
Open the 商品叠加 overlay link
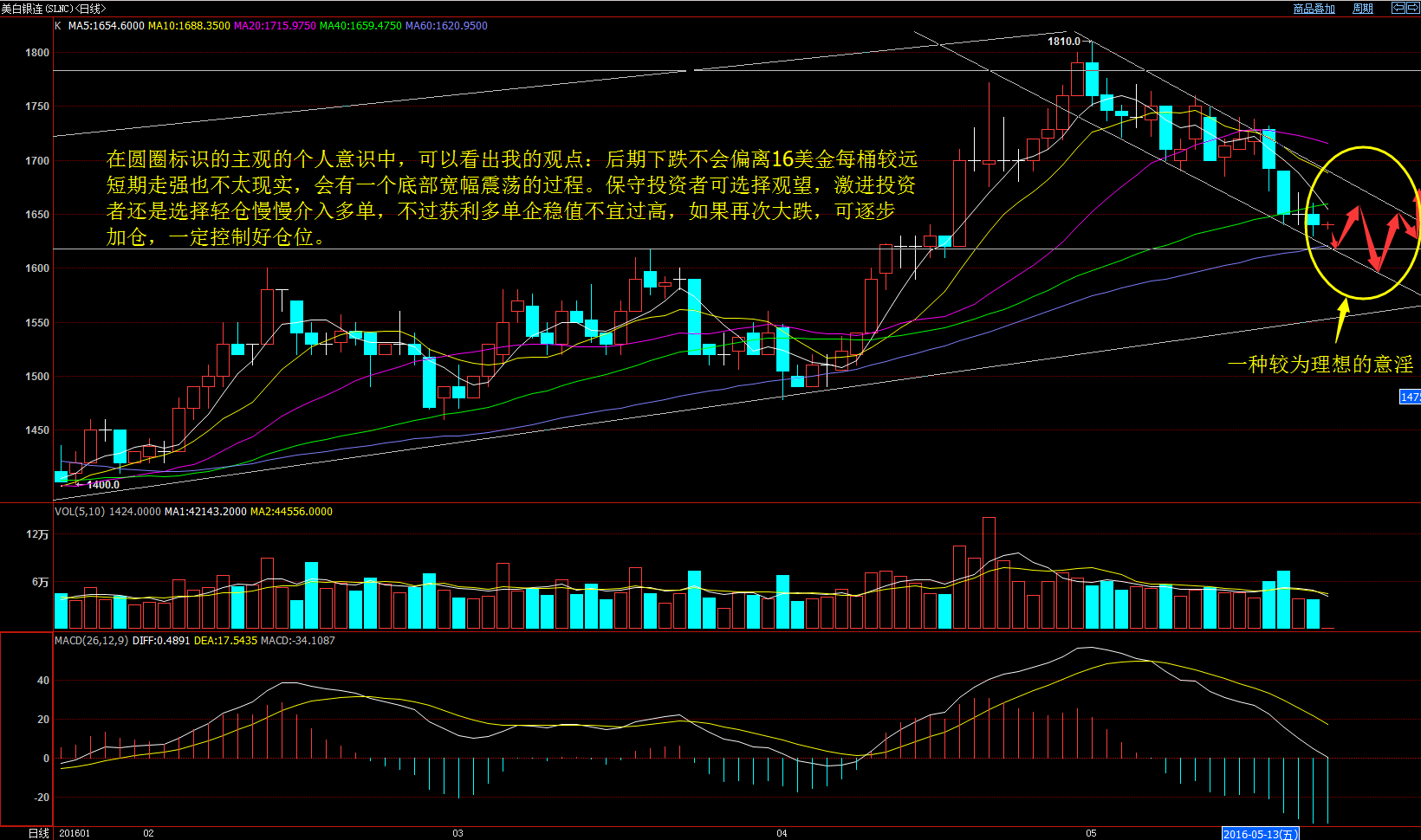click(1314, 9)
